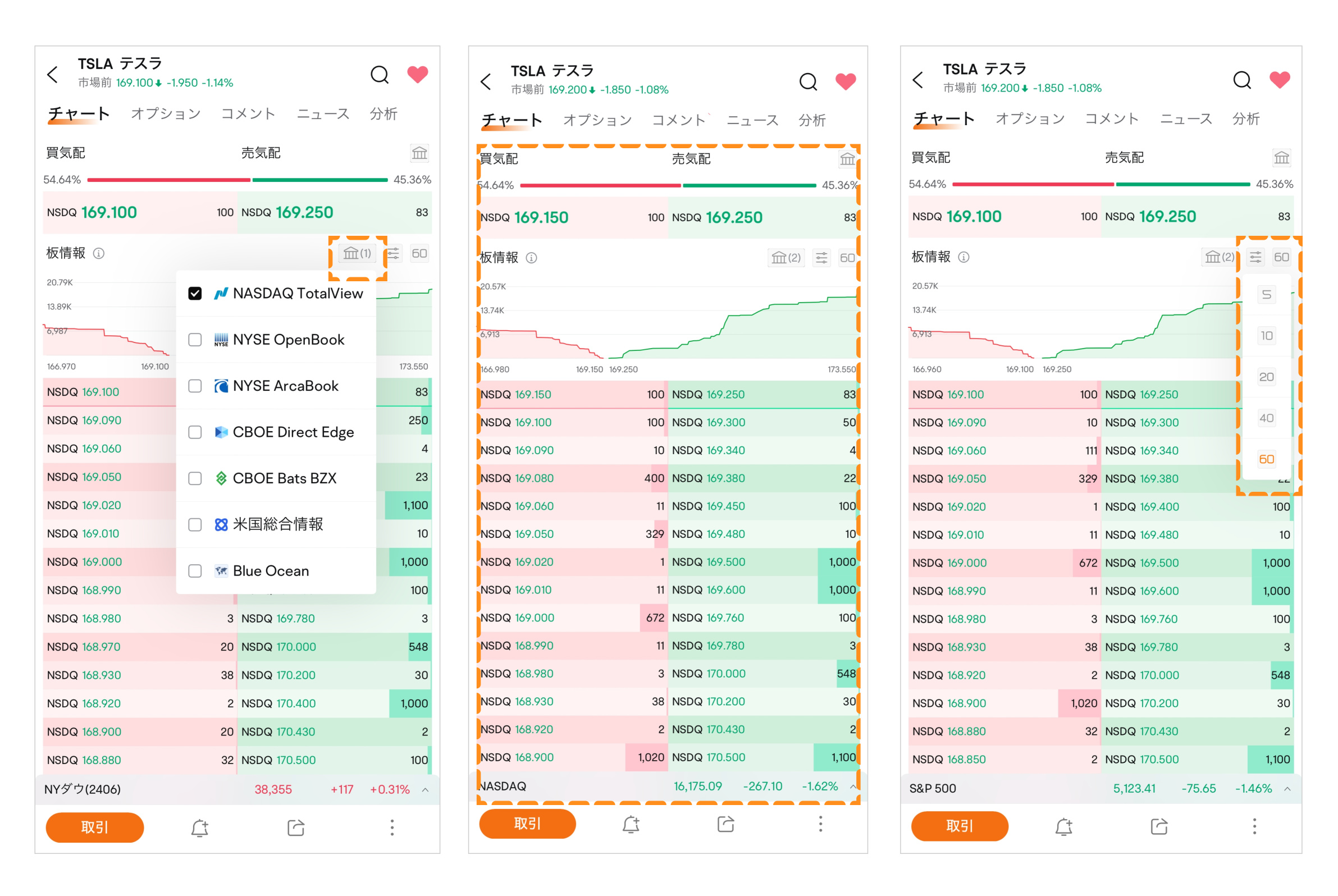
Task: Tap share icon in right screen
Action: point(1159,827)
